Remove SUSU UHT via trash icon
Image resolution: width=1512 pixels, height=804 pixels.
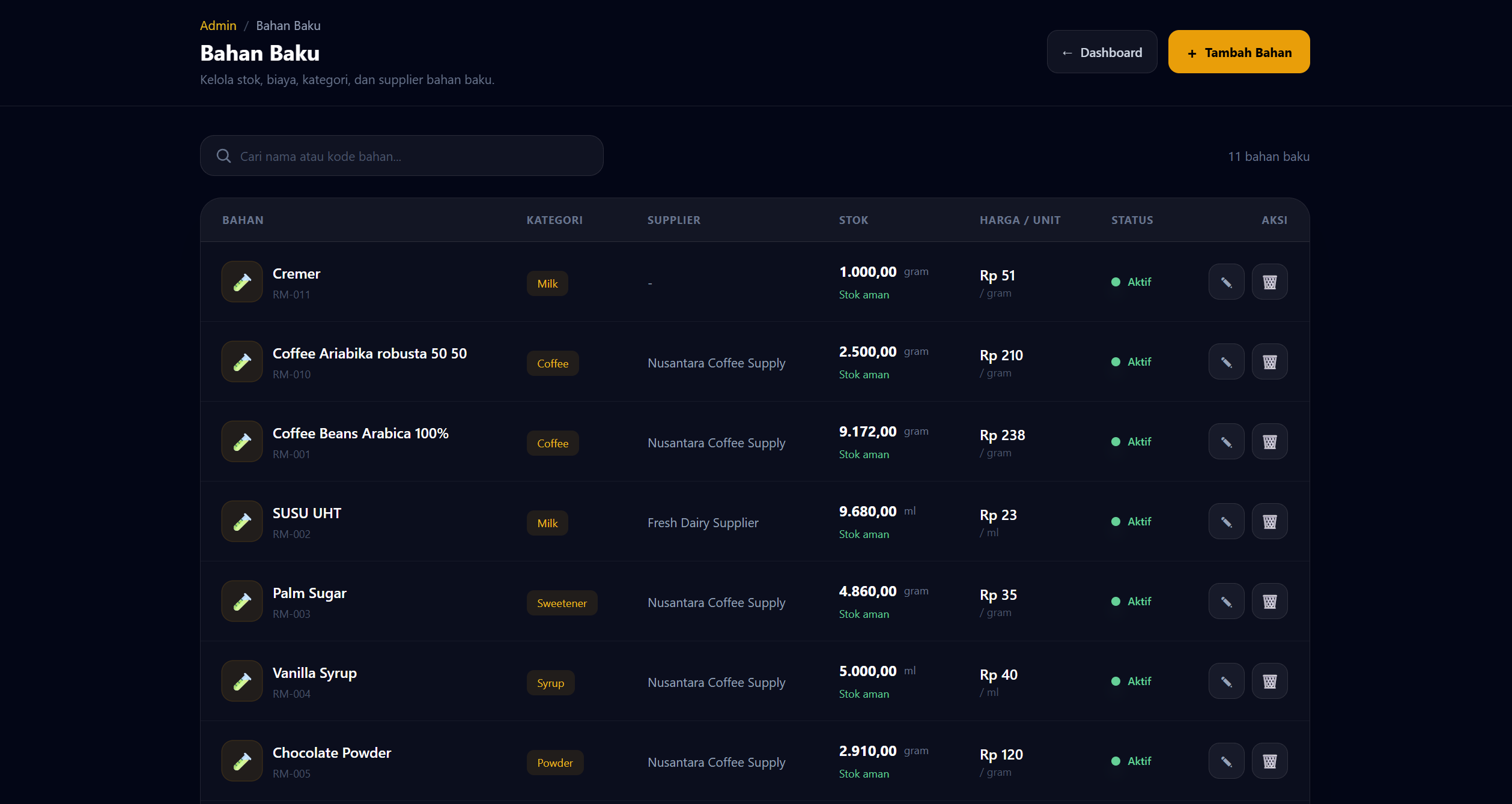pos(1269,521)
